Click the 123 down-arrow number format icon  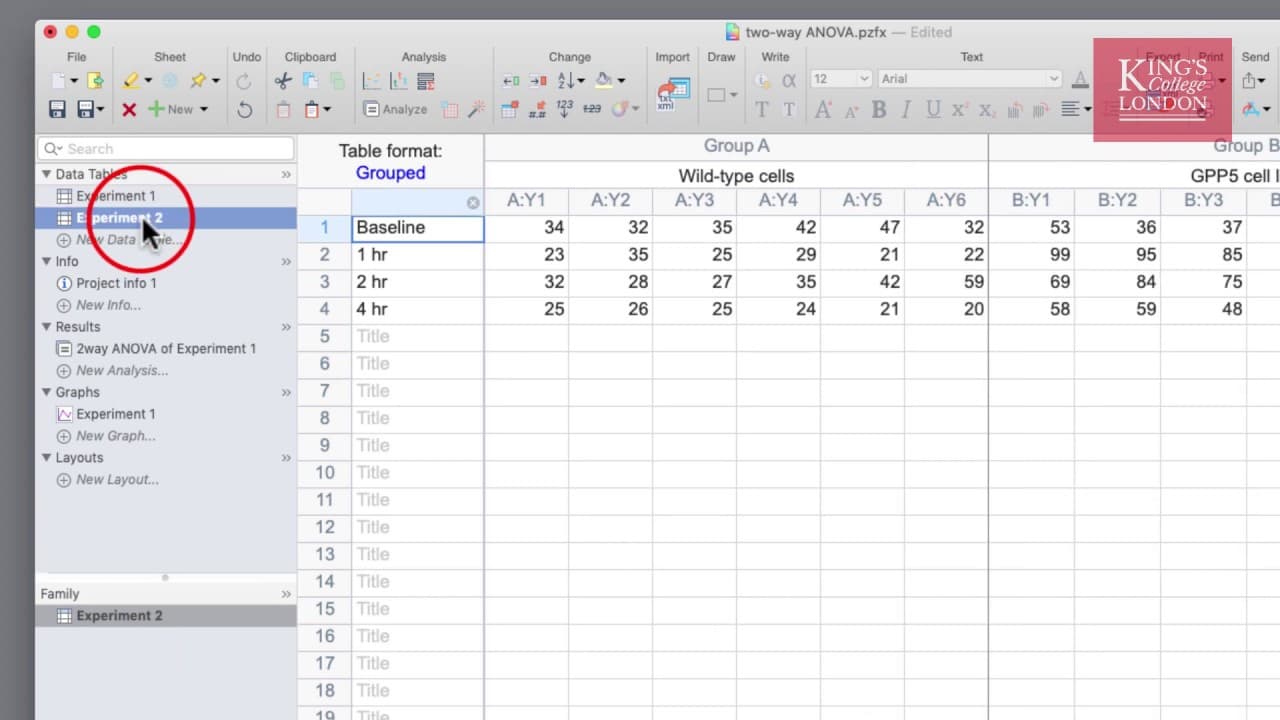click(x=565, y=109)
